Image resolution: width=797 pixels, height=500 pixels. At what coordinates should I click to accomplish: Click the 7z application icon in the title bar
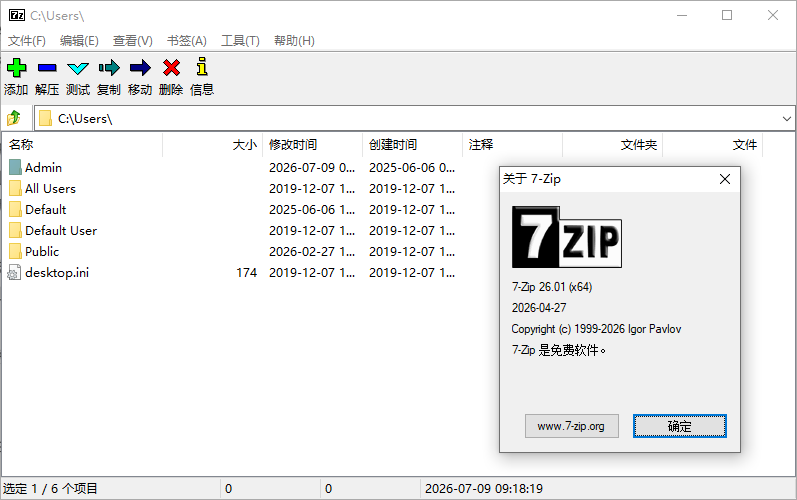[x=17, y=15]
